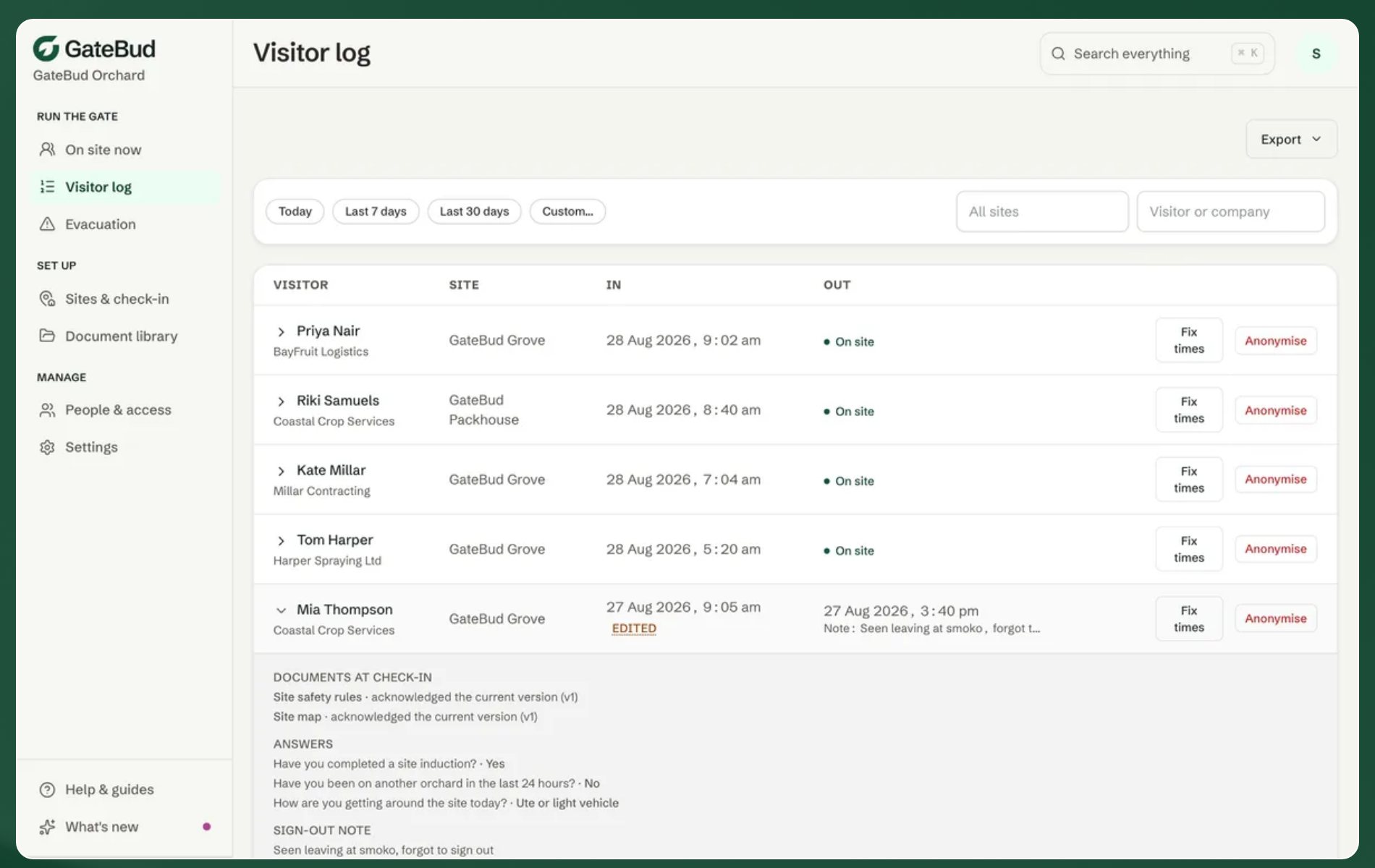
Task: Click Mia Thompson's sign-out note preview
Action: (931, 629)
